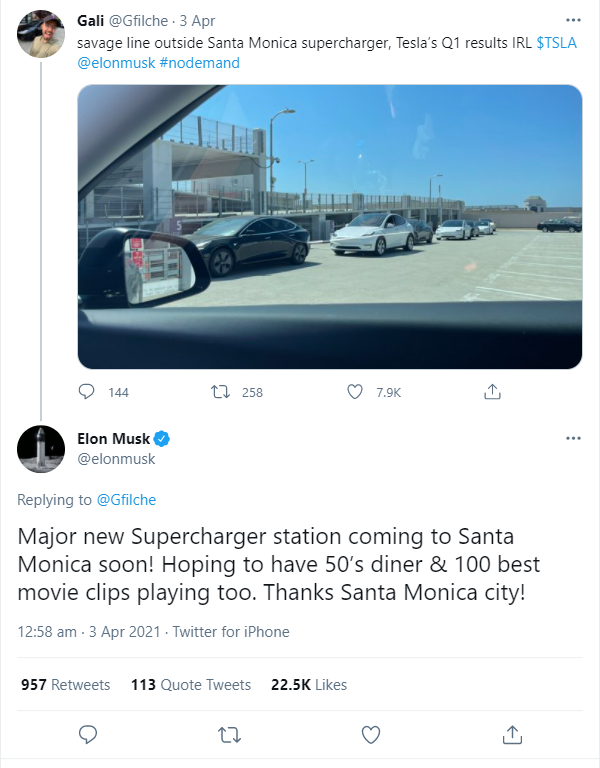Open the Tesla line photo attached to tweet

[x=330, y=227]
